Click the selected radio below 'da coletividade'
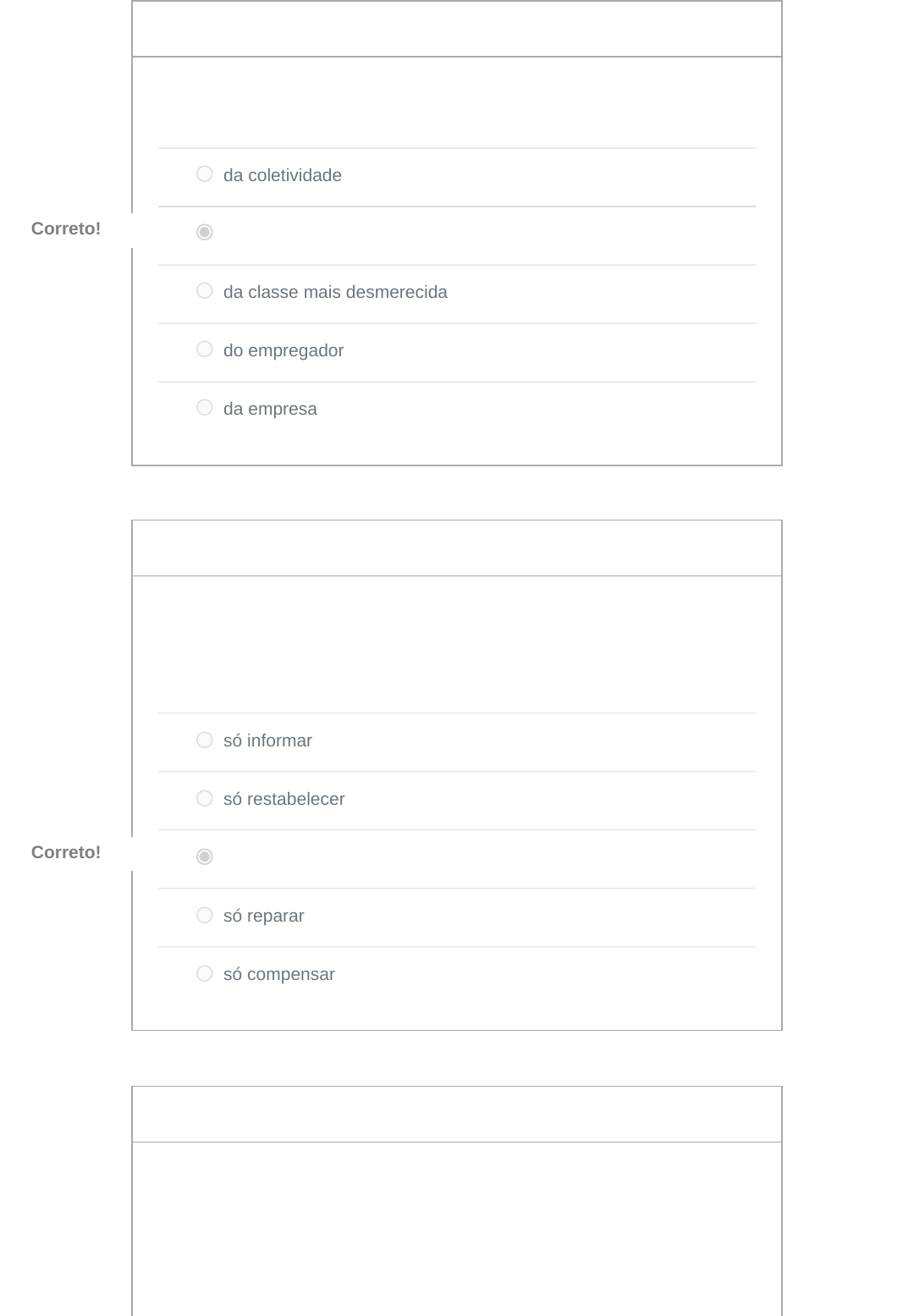 (x=205, y=232)
